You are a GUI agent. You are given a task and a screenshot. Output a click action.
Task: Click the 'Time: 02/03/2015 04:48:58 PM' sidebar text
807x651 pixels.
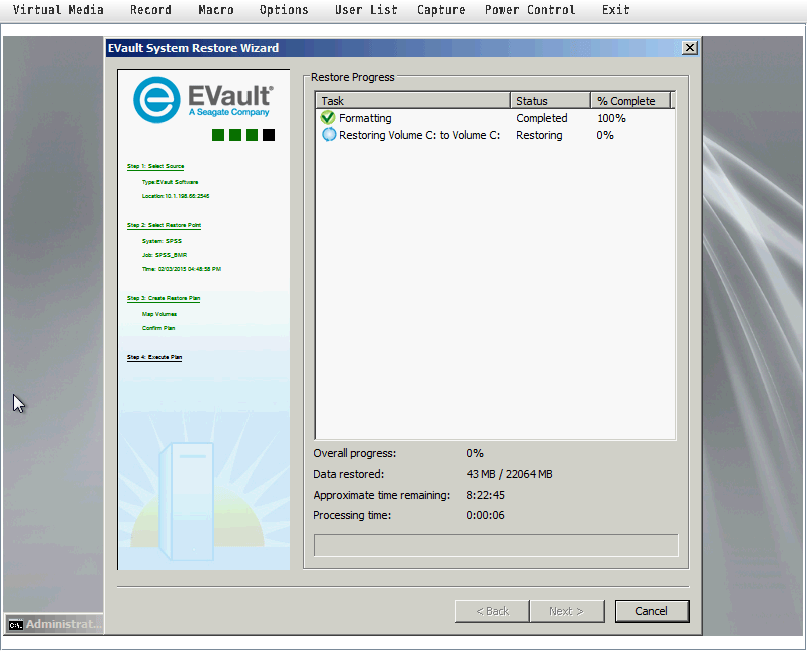181,269
